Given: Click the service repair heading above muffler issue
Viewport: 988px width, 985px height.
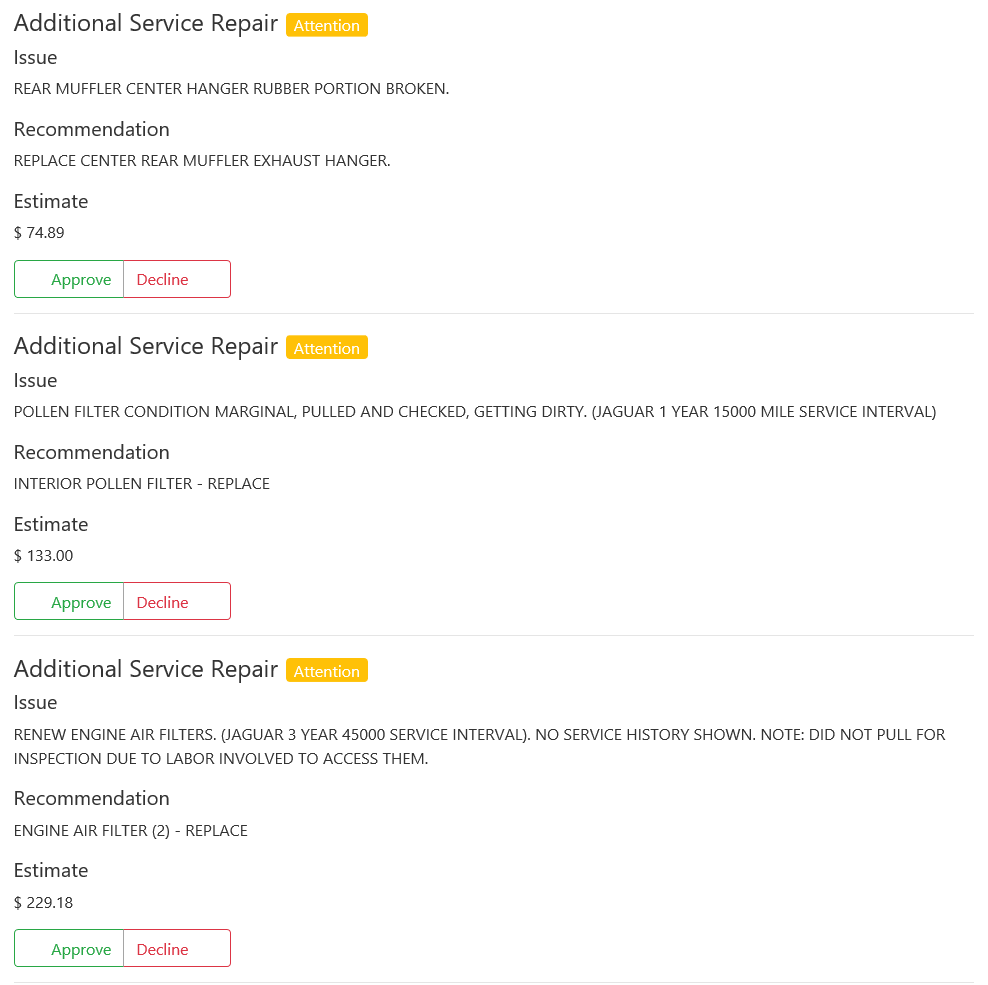Looking at the screenshot, I should tap(146, 24).
